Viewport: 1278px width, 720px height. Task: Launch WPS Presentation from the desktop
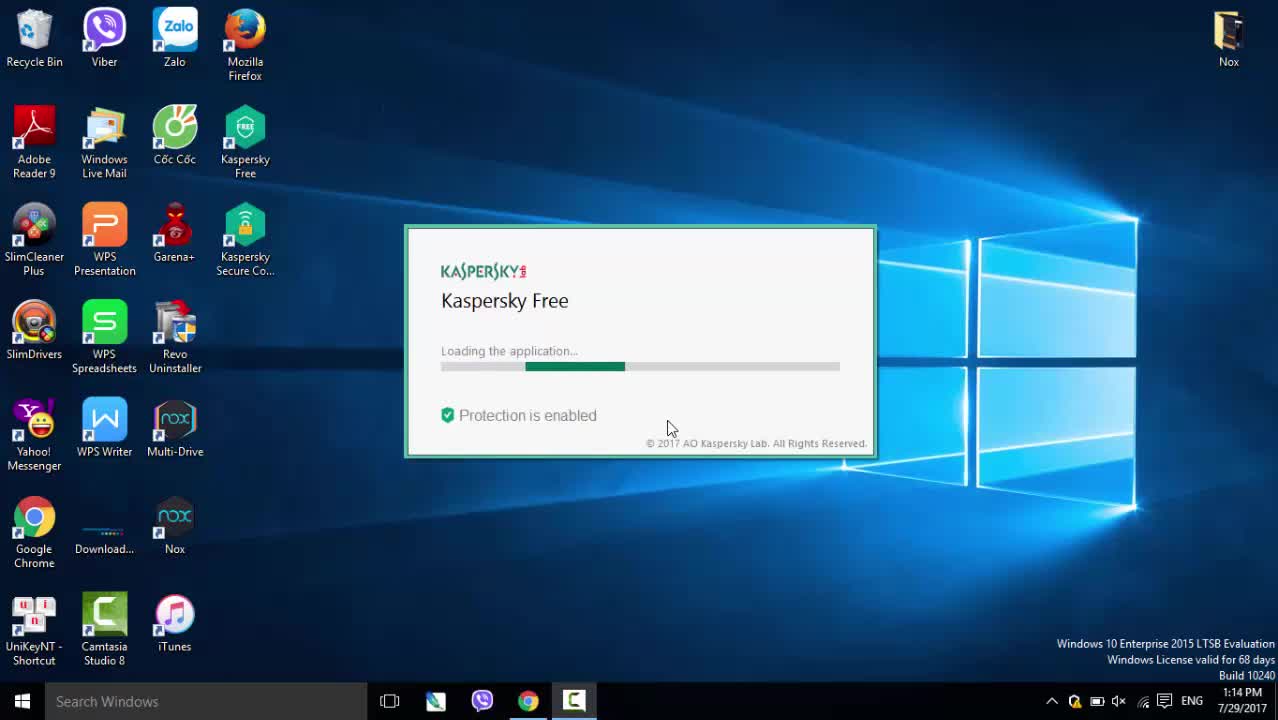[104, 240]
